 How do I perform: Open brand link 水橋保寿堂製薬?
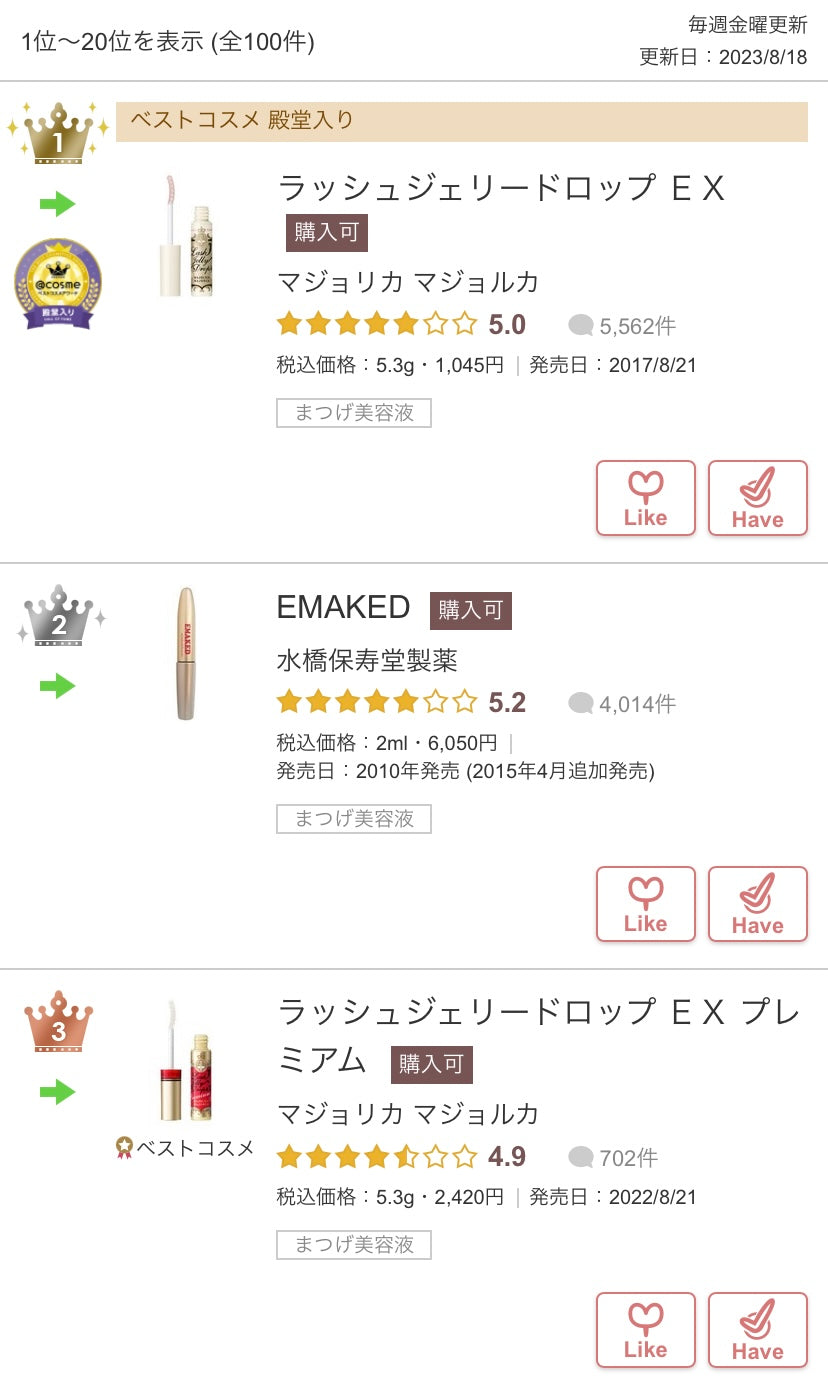click(367, 660)
